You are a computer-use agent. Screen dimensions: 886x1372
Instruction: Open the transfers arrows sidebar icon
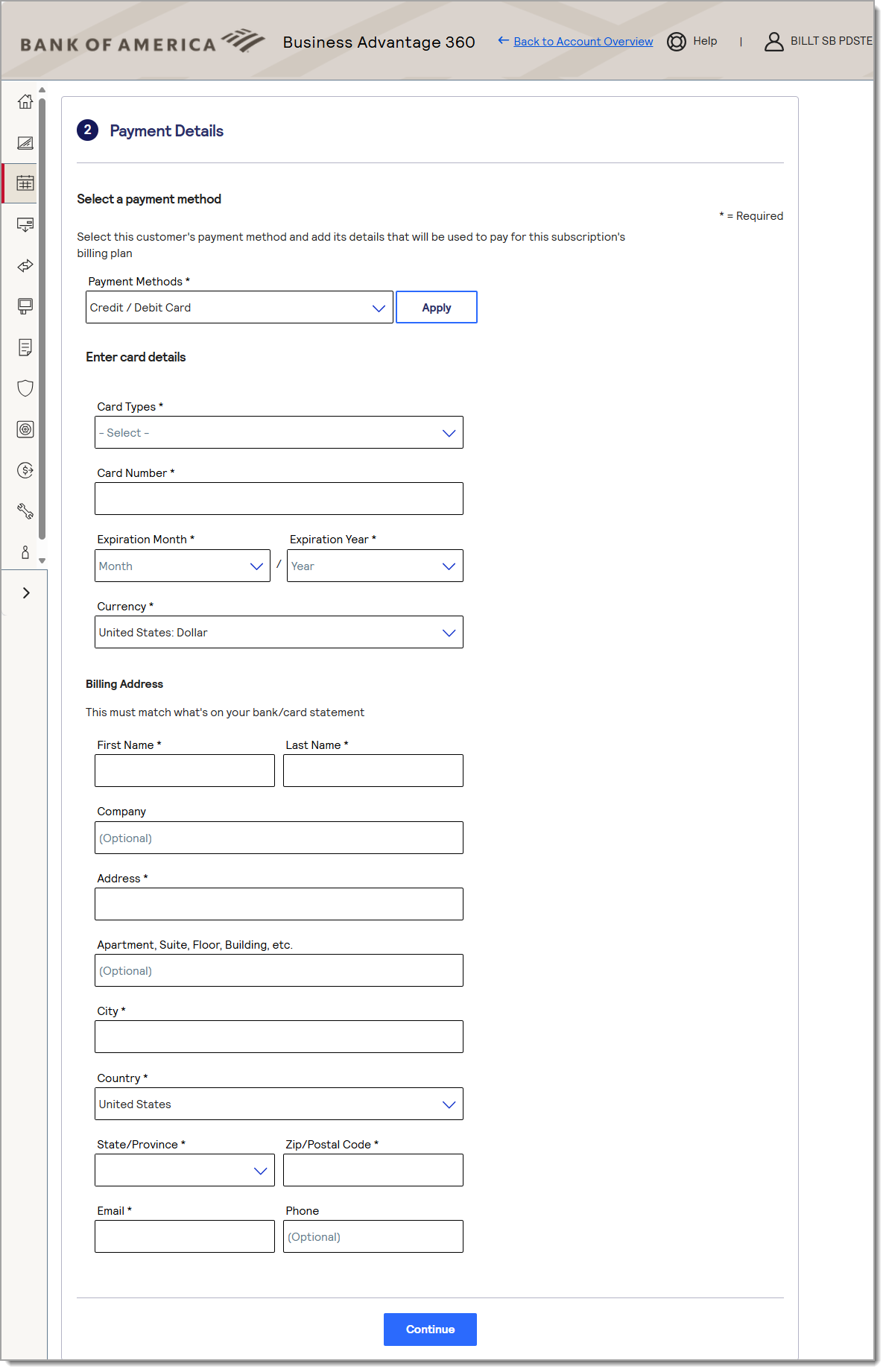25,265
